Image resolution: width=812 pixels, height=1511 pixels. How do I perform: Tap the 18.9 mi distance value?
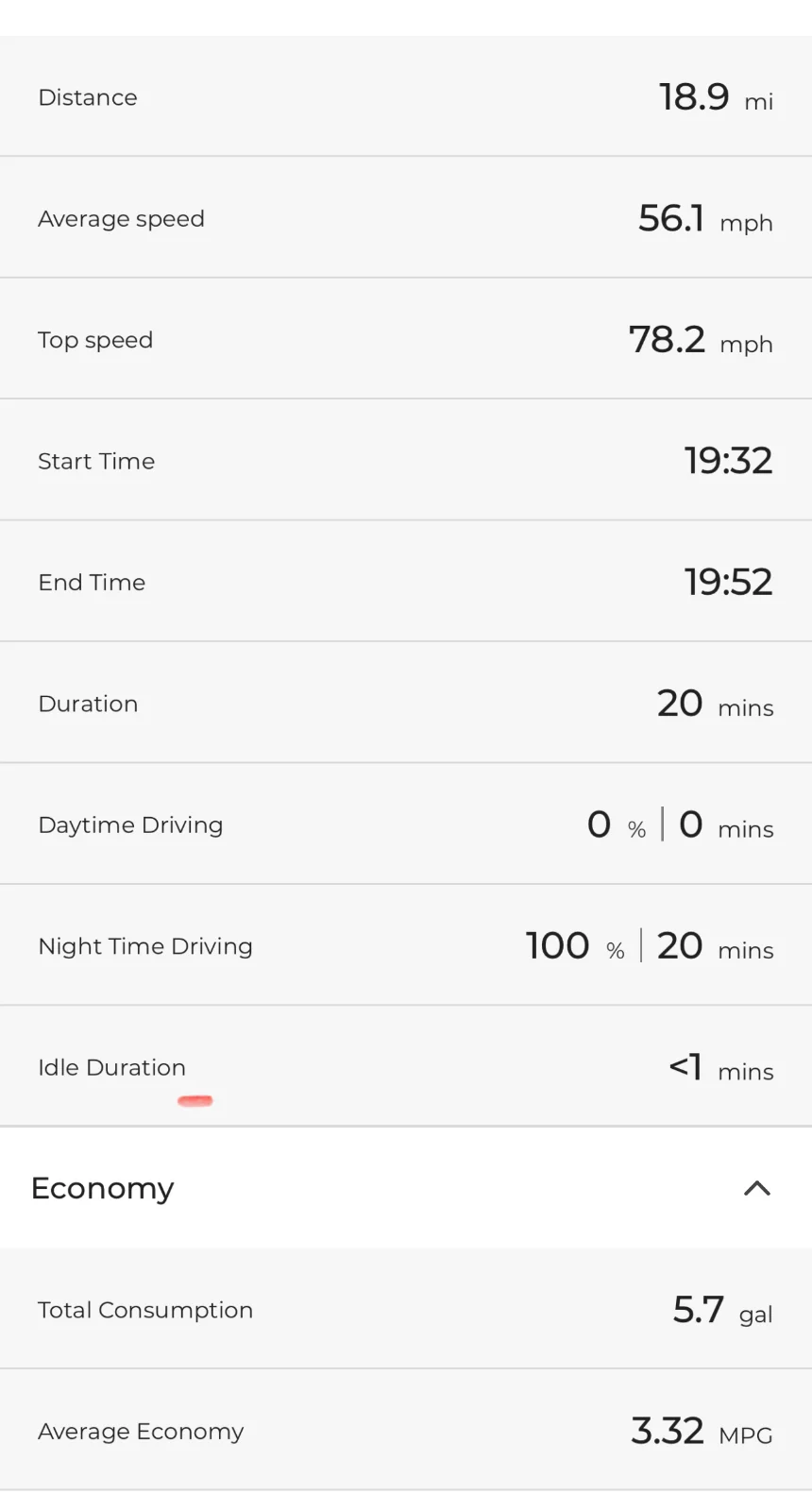[x=716, y=97]
